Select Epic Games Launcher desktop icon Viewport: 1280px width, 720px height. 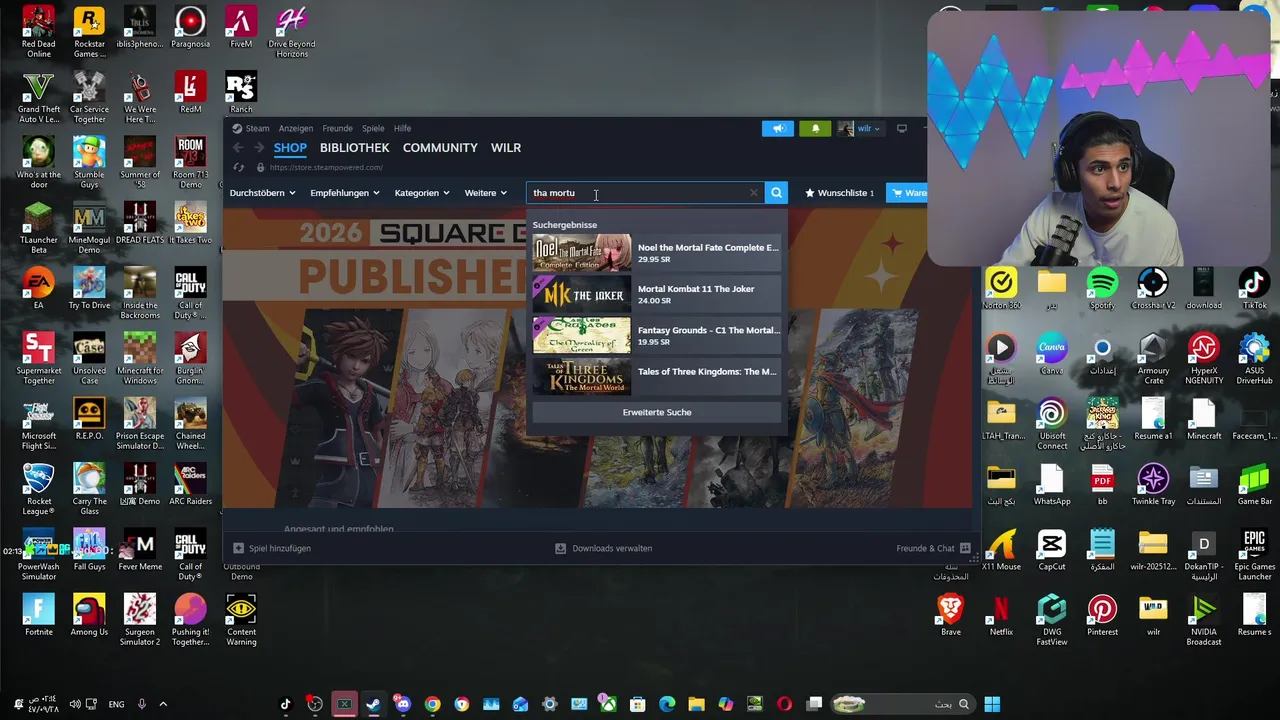pyautogui.click(x=1254, y=555)
